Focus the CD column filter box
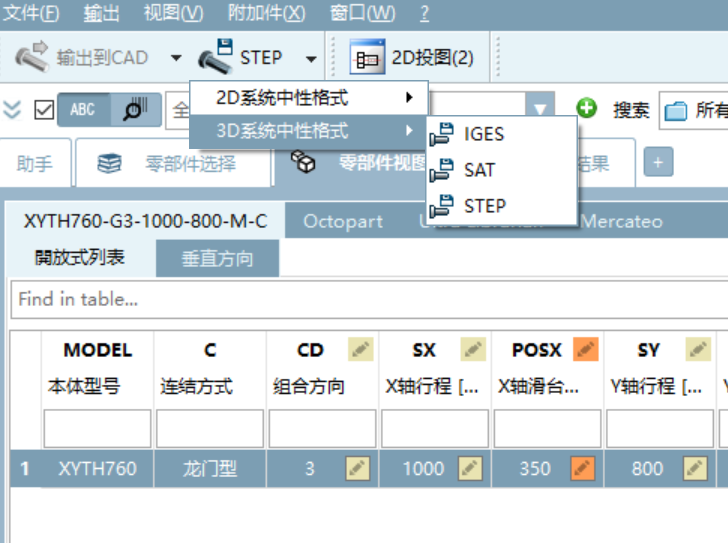728x543 pixels. click(322, 428)
